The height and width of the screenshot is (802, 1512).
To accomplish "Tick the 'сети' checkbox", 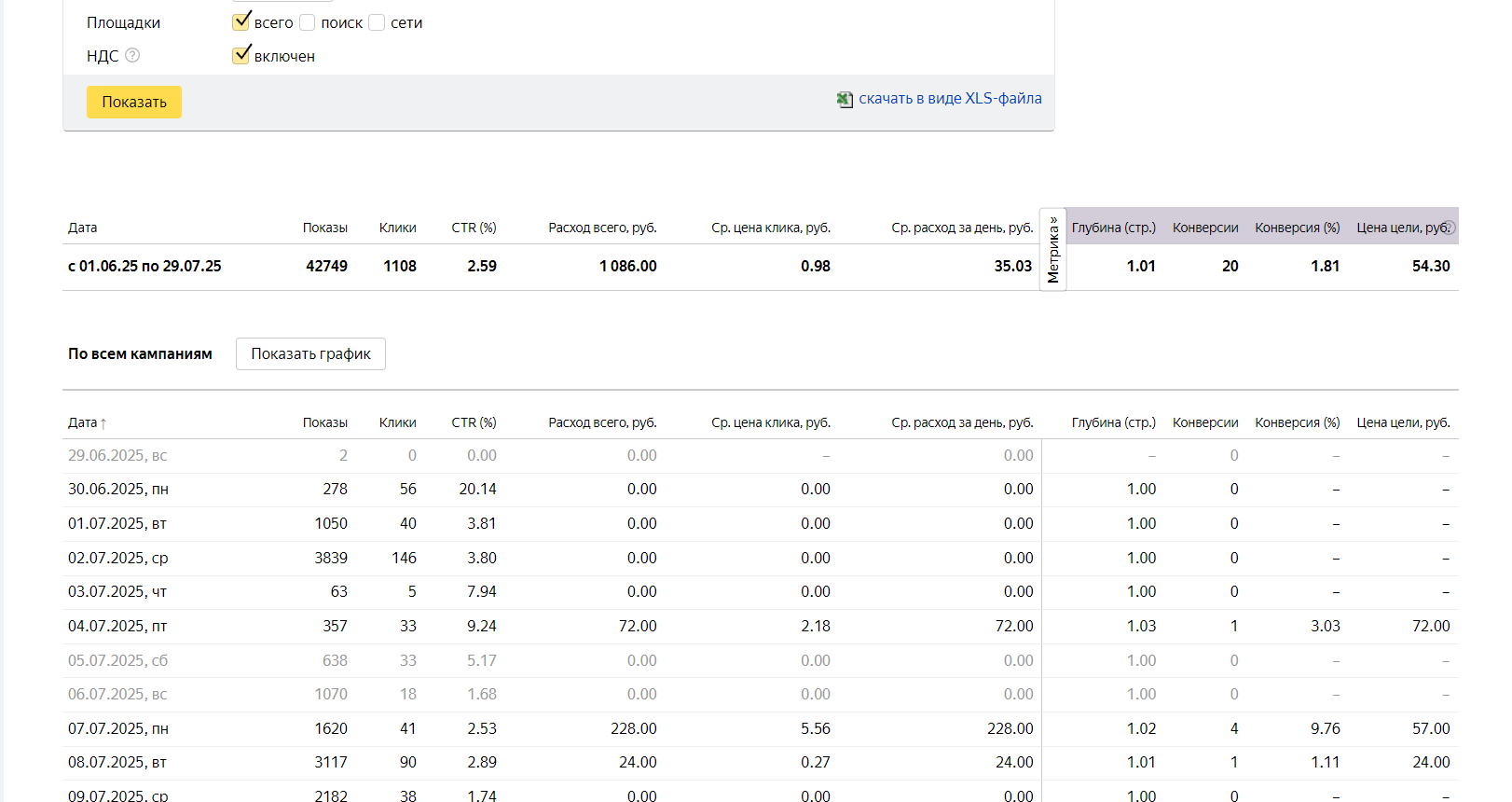I will pyautogui.click(x=377, y=22).
